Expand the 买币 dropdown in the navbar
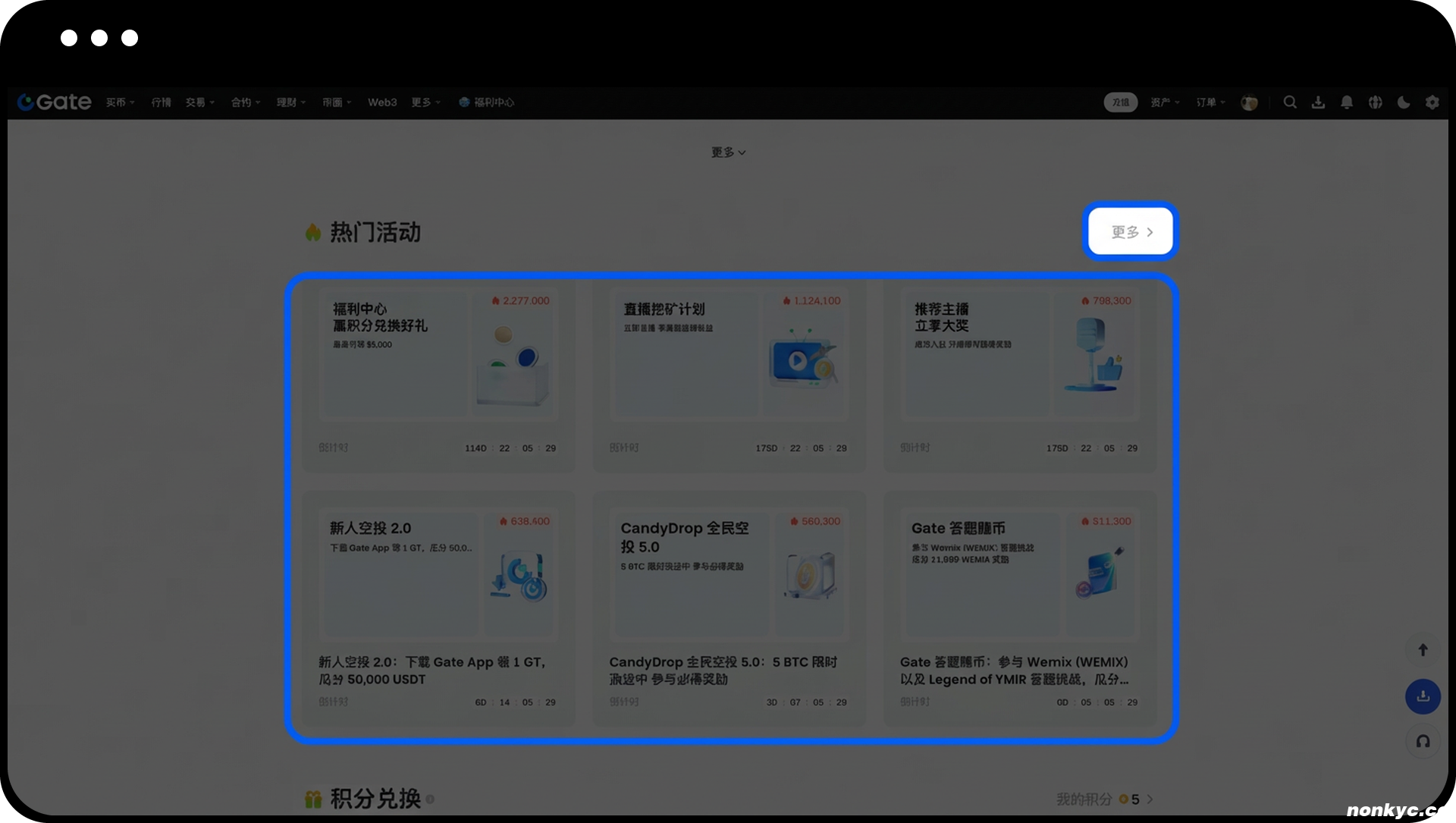The height and width of the screenshot is (823, 1456). [x=120, y=102]
